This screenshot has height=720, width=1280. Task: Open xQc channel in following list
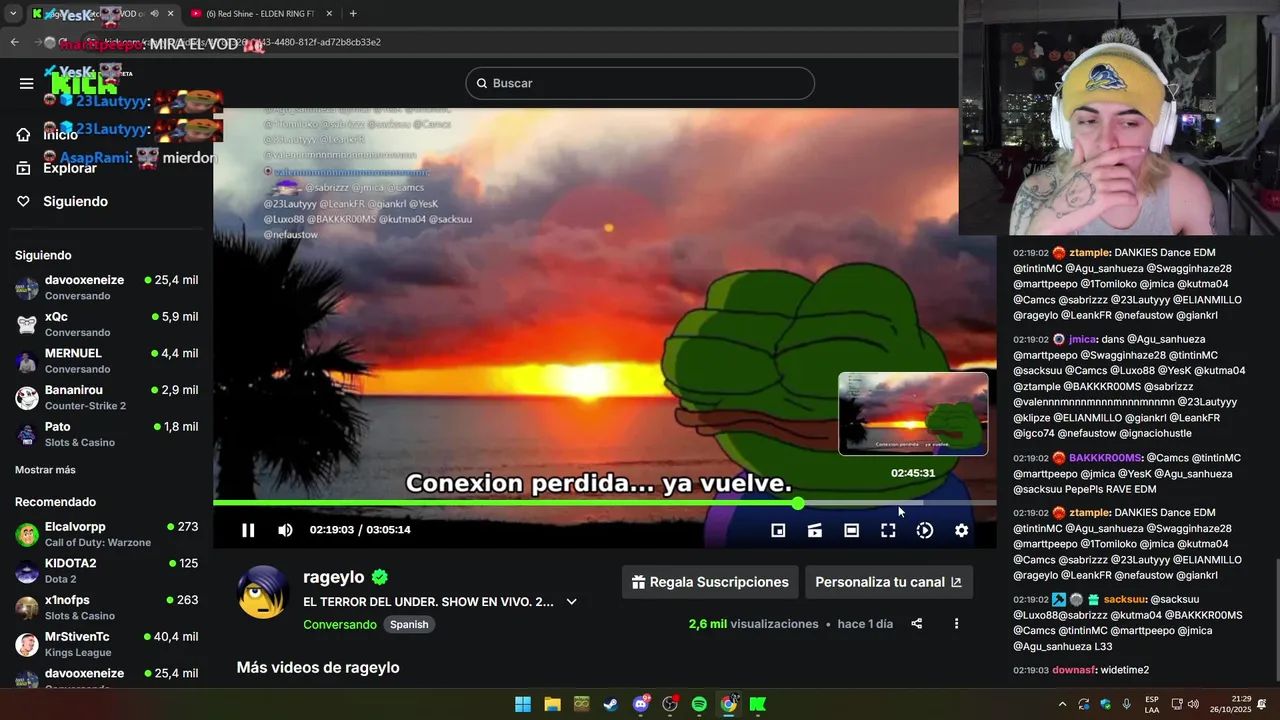coord(106,324)
